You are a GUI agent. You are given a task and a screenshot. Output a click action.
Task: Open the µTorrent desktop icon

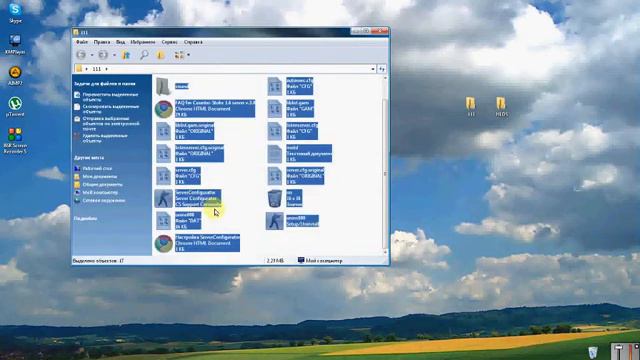coord(15,107)
